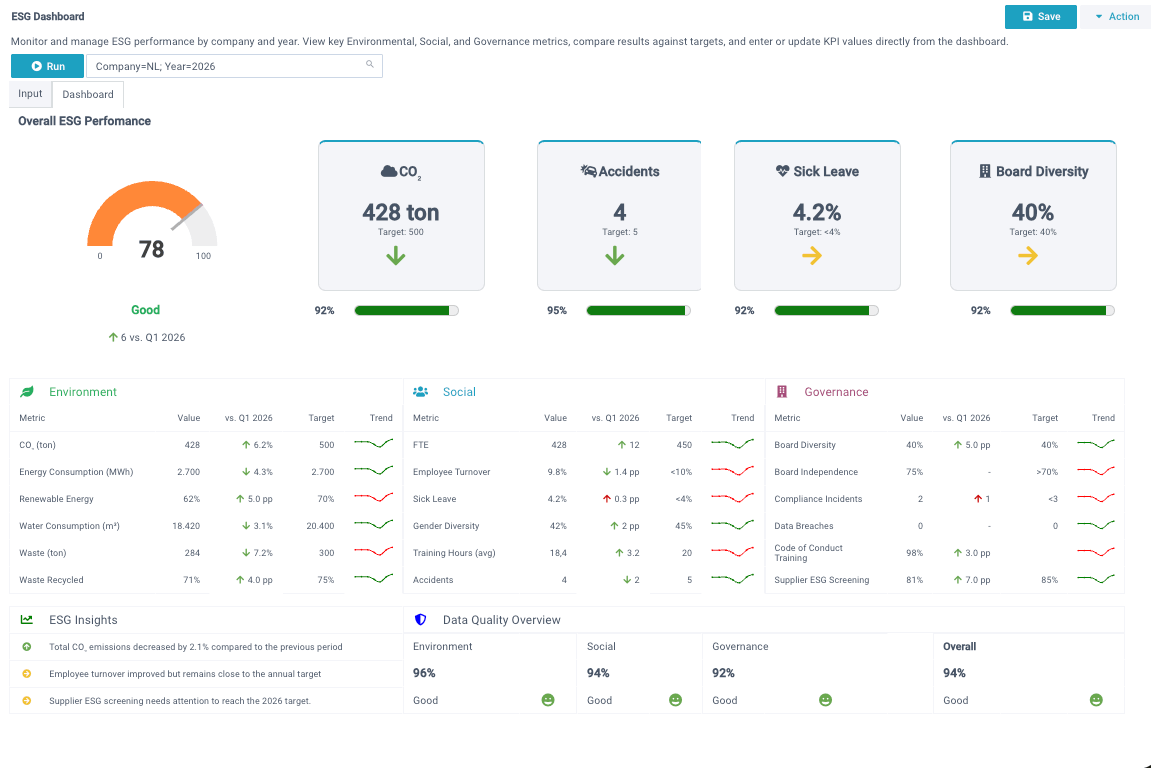The image size is (1151, 768).
Task: Click the CO2 cloud icon
Action: [x=388, y=171]
